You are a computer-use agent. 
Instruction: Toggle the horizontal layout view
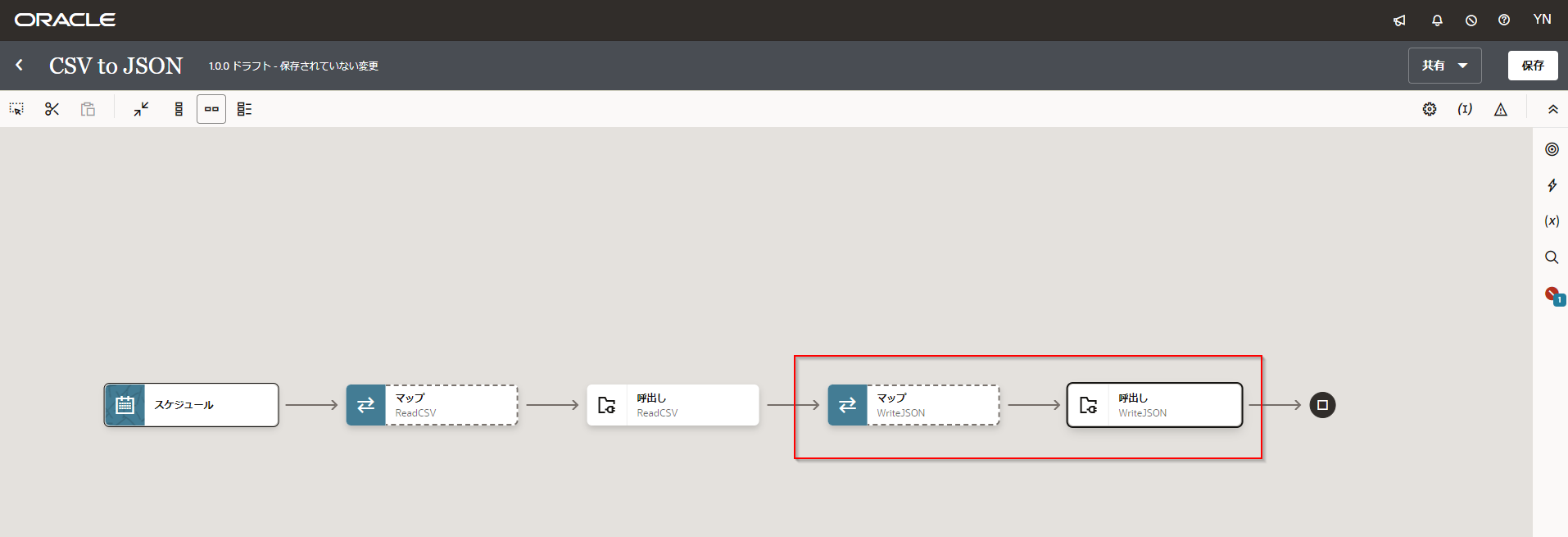point(211,109)
